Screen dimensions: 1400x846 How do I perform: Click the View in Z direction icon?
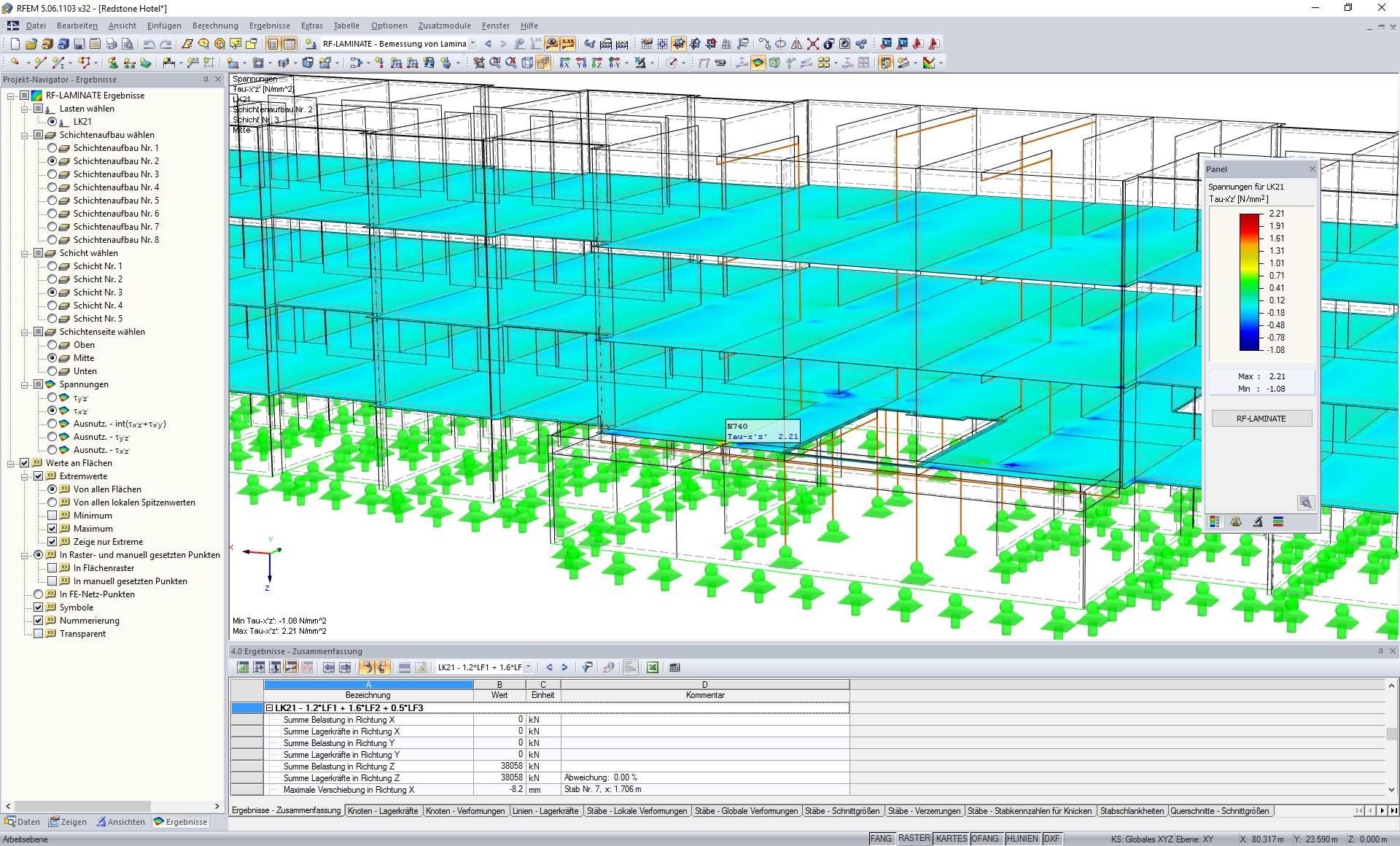pos(597,63)
